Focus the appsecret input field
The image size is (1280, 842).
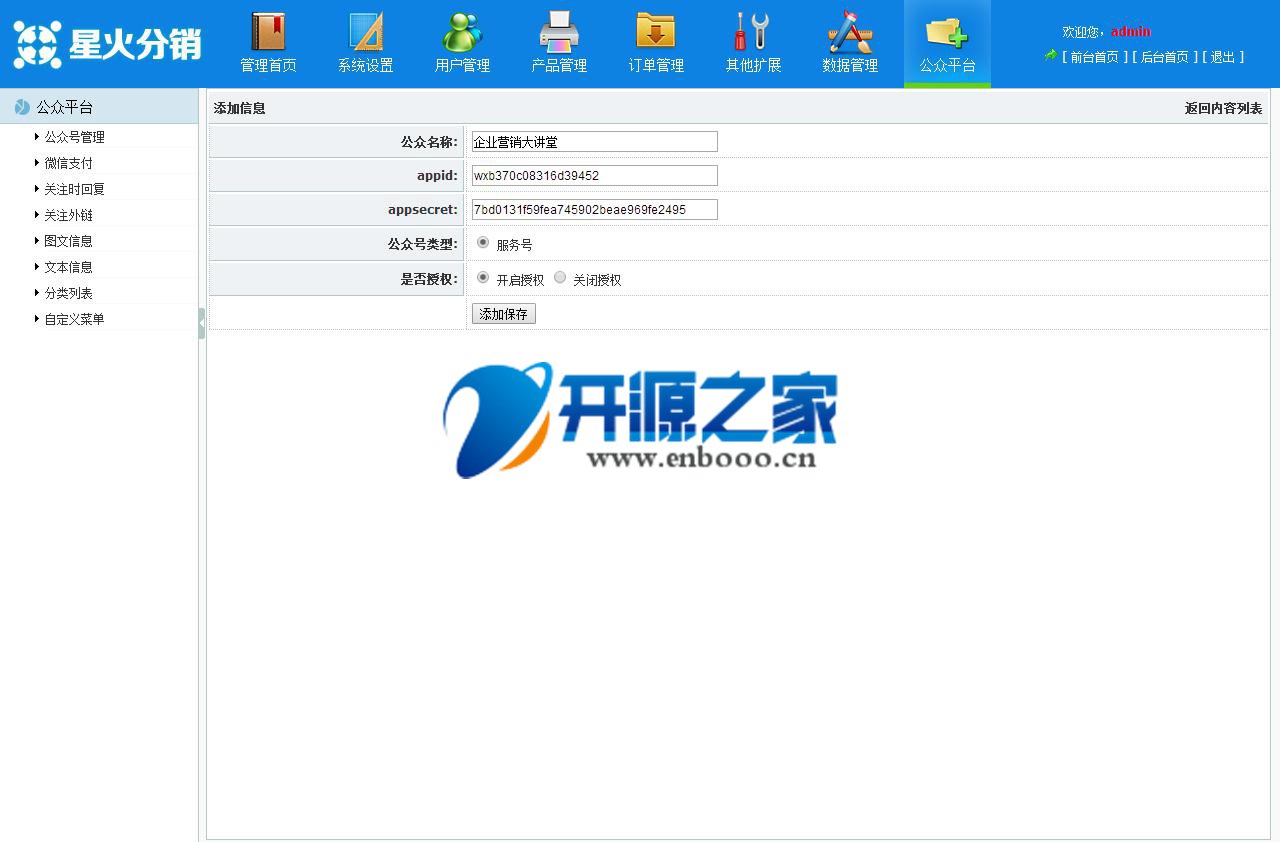click(x=595, y=209)
